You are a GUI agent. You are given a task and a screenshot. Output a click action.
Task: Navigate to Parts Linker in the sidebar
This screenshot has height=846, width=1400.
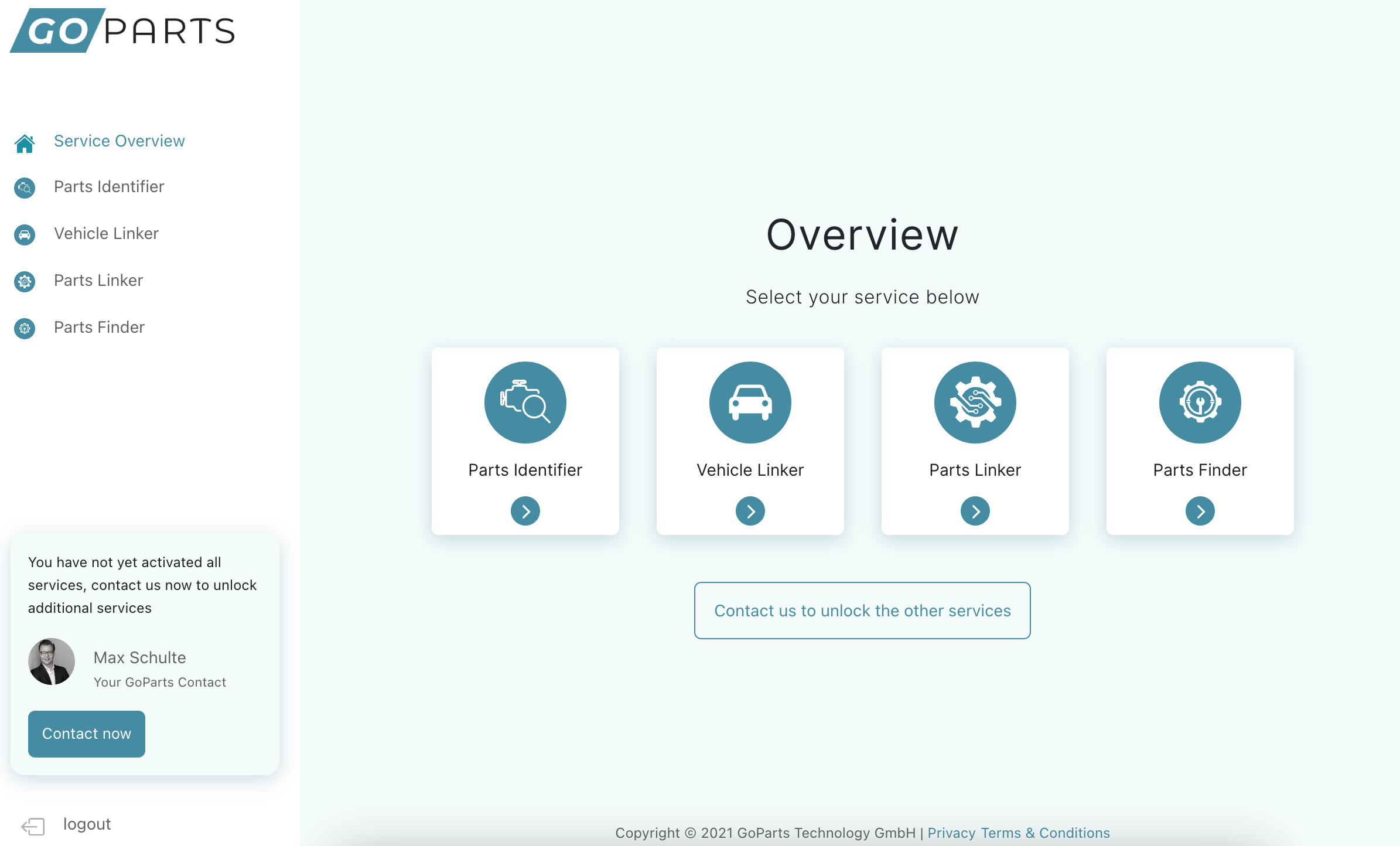click(x=98, y=280)
